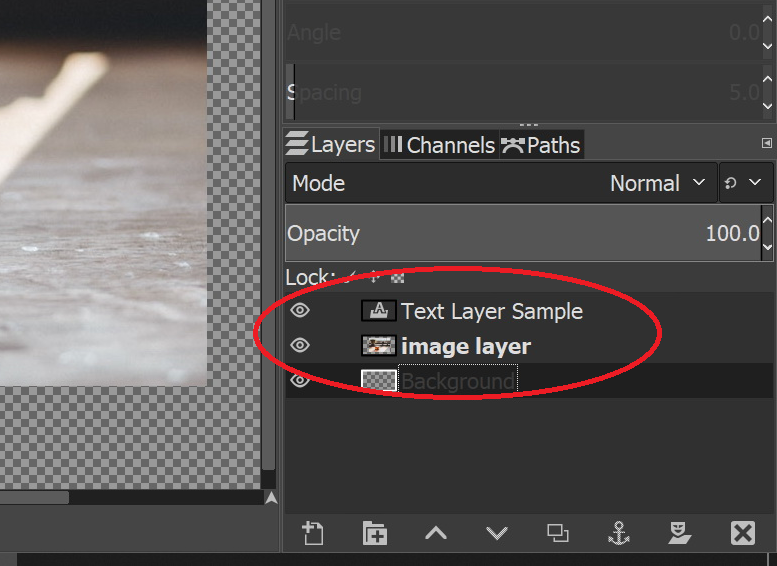Hide the Text Layer Sample layer
Screen dimensions: 777x566
(300, 311)
